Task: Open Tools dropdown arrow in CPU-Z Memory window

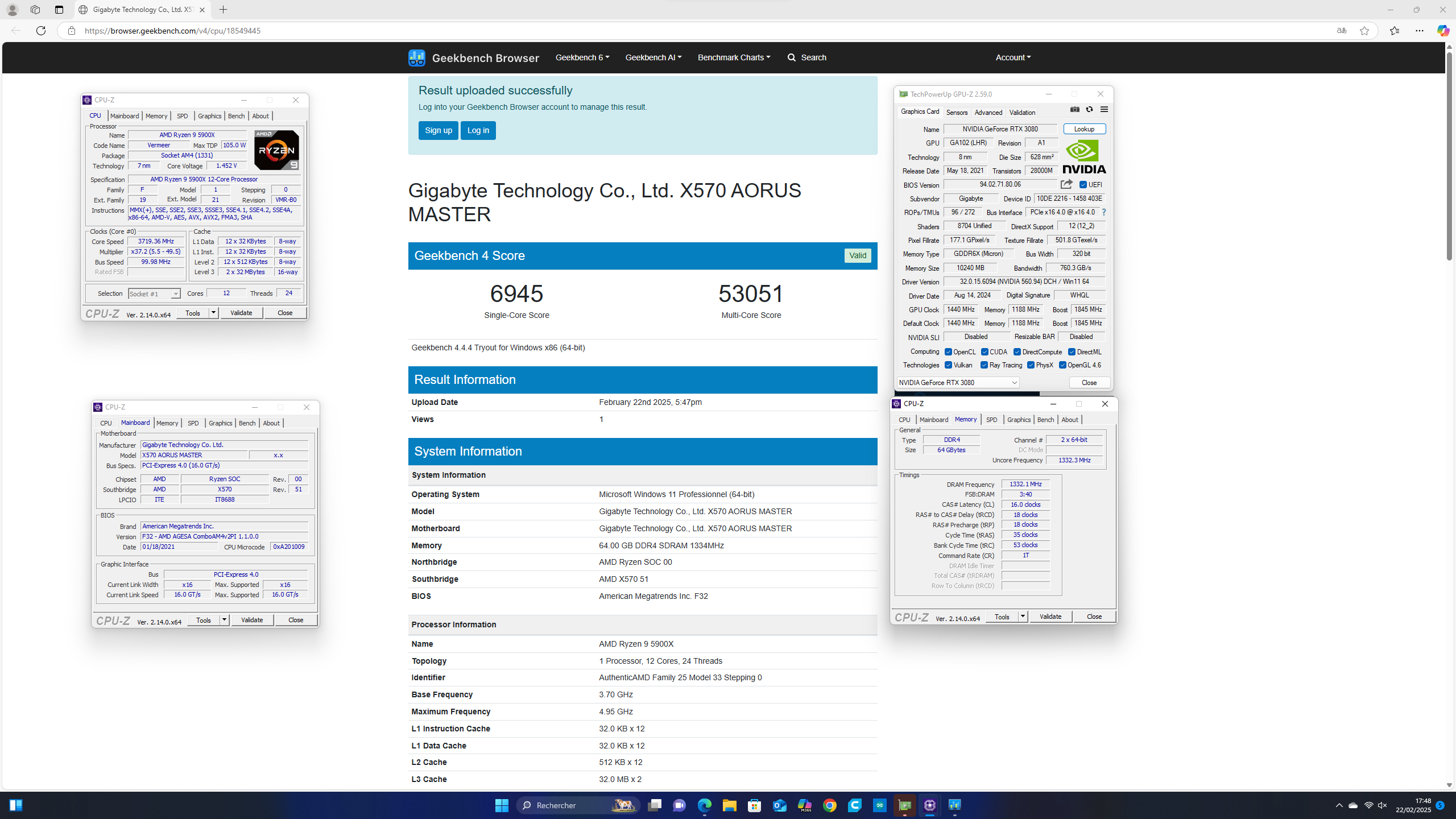Action: point(1022,617)
